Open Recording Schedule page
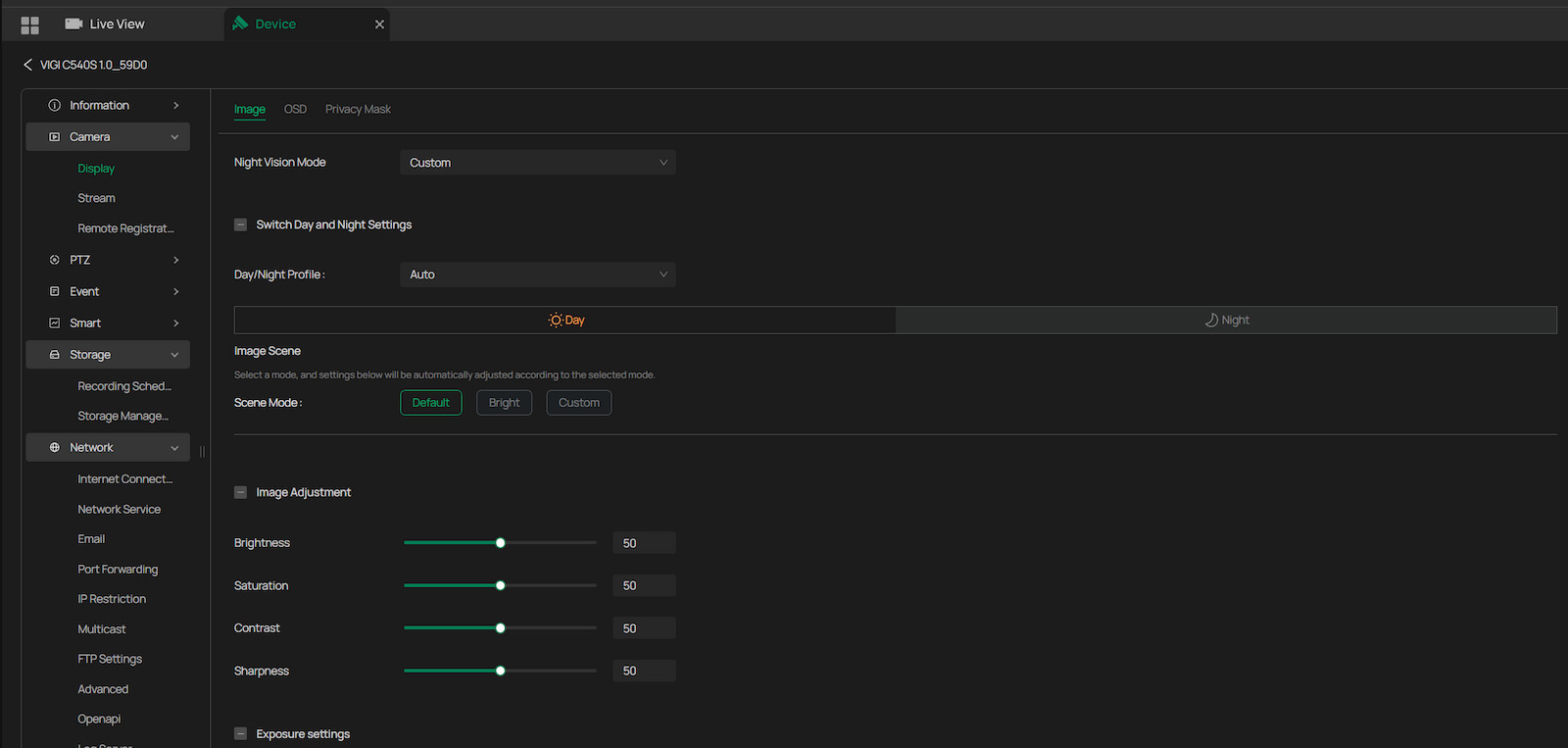The width and height of the screenshot is (1568, 748). (124, 386)
